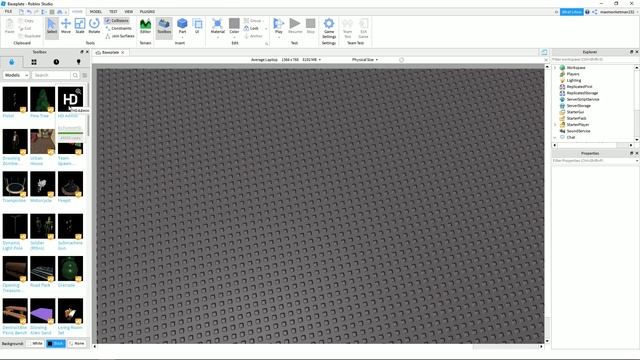Image resolution: width=640 pixels, height=360 pixels.
Task: Open the Average Laptop device dropdown
Action: coord(286,60)
